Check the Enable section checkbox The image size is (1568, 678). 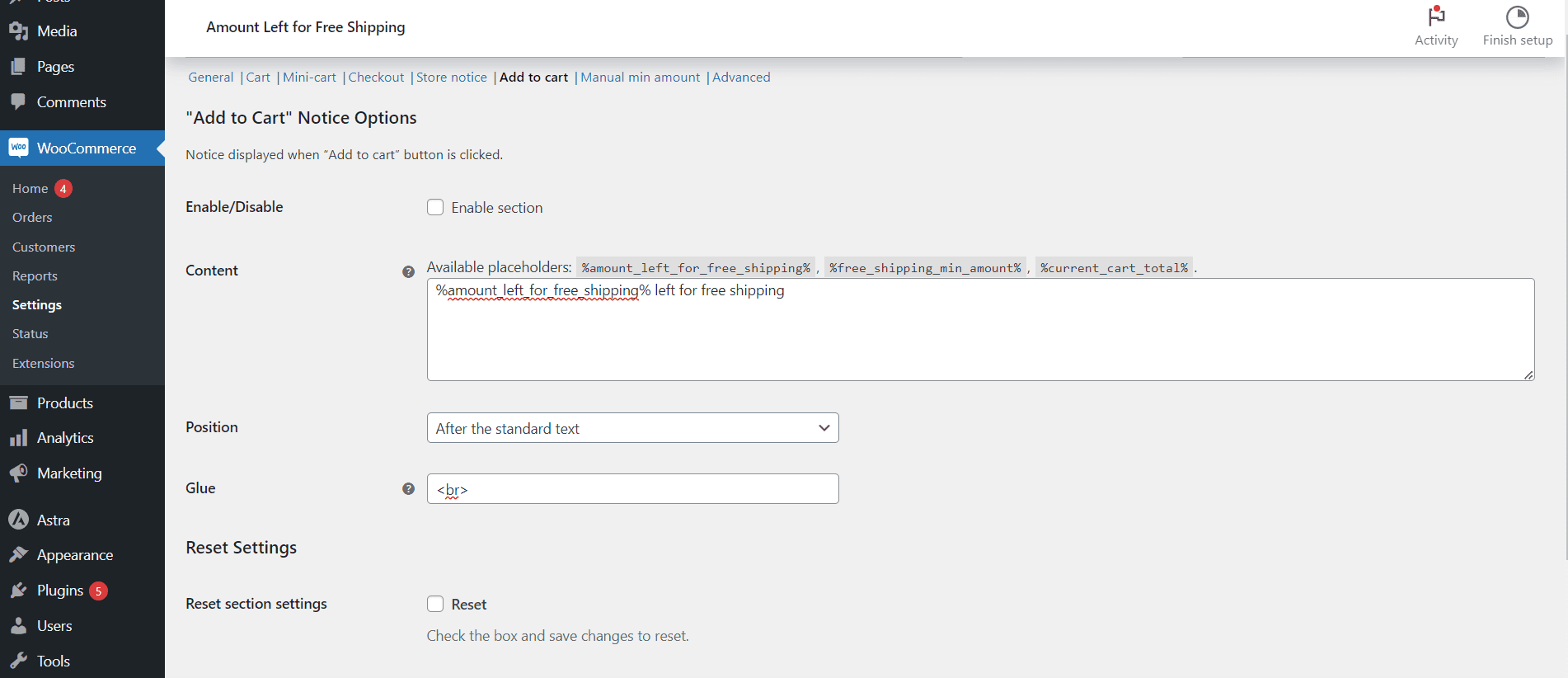click(435, 207)
